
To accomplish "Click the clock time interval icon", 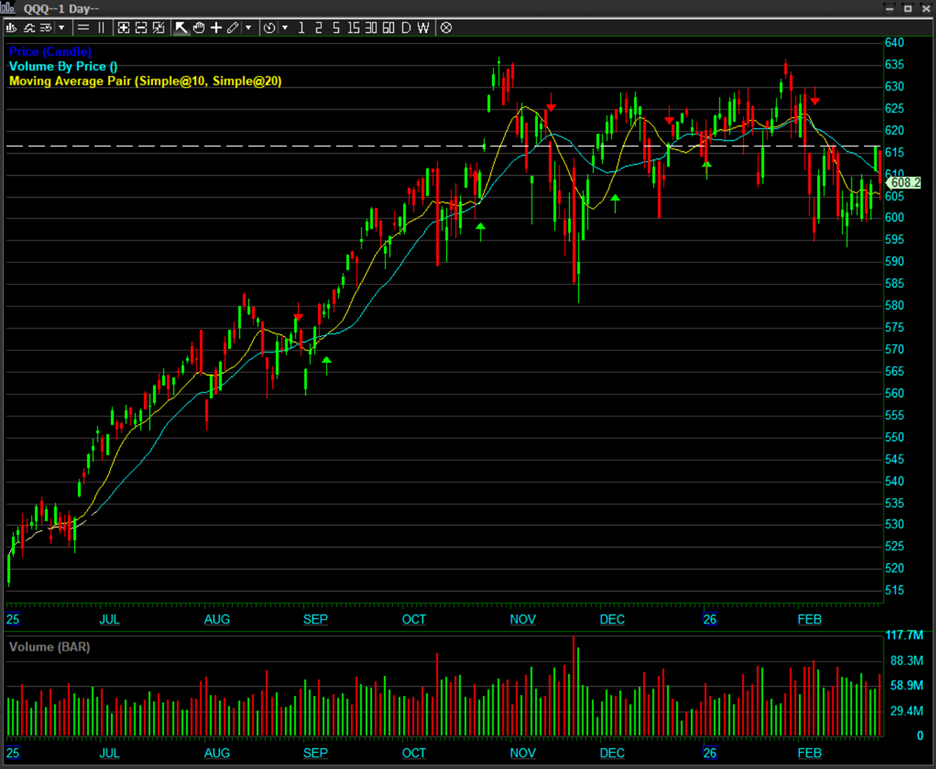I will (x=269, y=28).
